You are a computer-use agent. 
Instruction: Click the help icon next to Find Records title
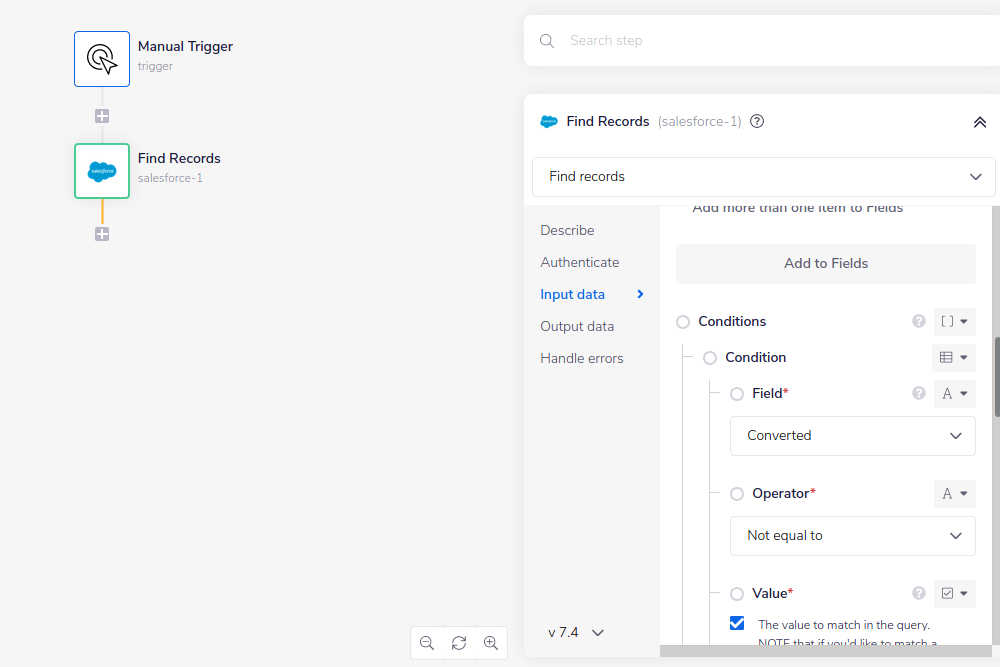pyautogui.click(x=757, y=121)
